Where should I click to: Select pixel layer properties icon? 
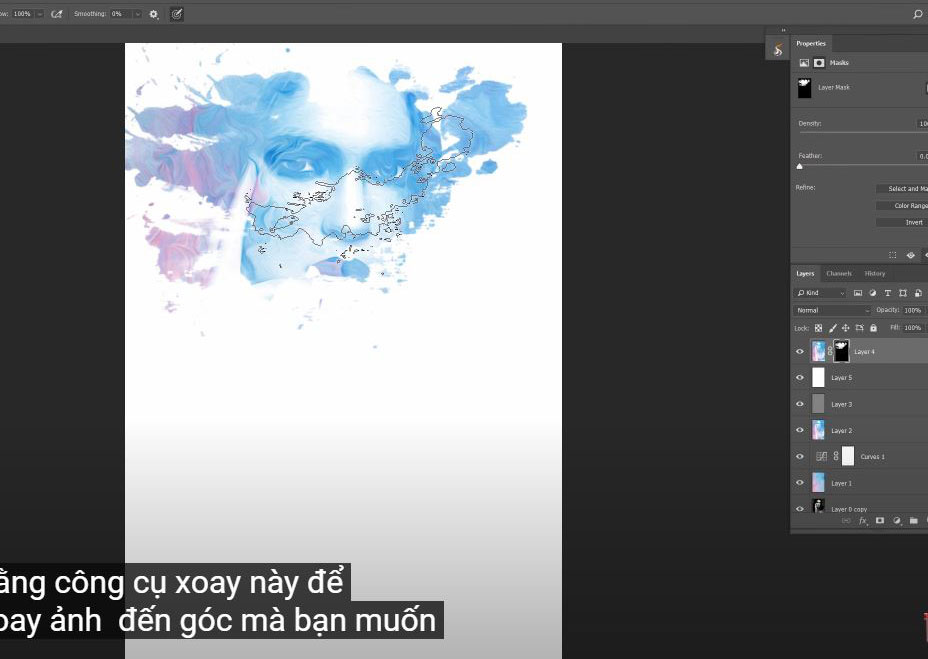[804, 63]
